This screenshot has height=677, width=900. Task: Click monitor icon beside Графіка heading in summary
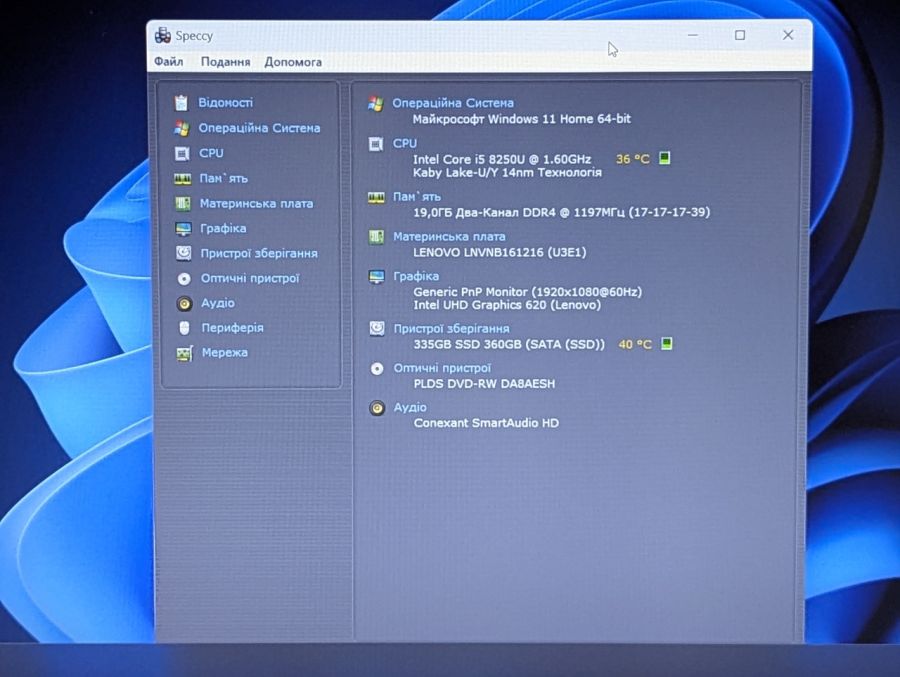click(377, 277)
